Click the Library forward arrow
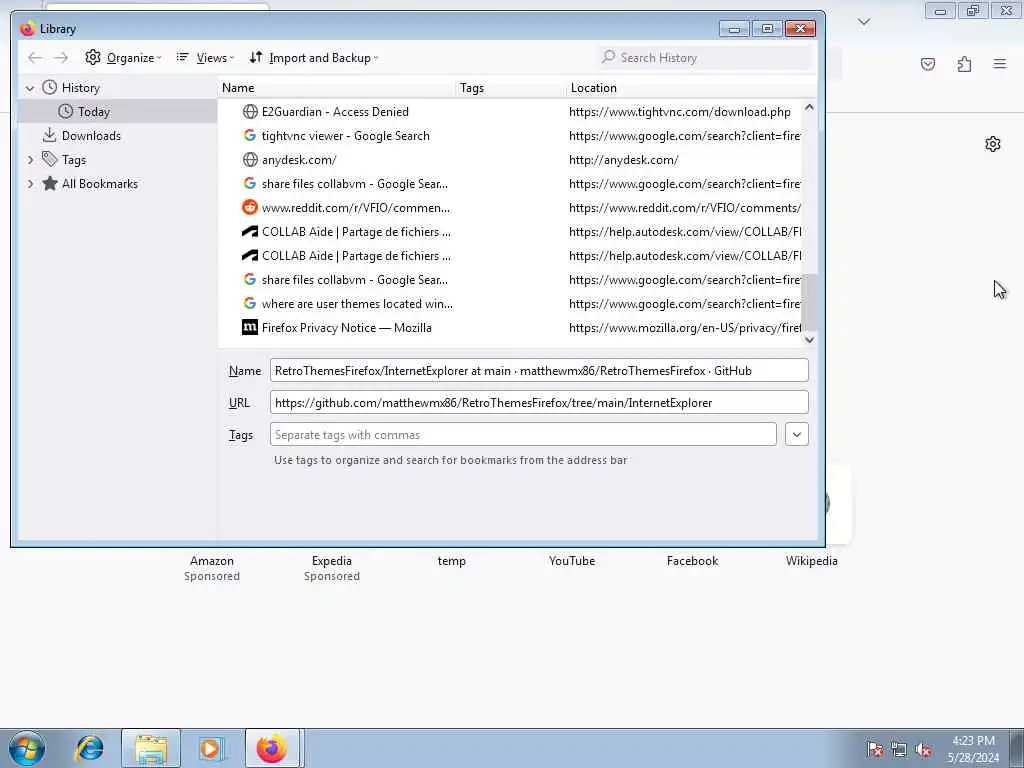The height and width of the screenshot is (768, 1024). tap(61, 58)
